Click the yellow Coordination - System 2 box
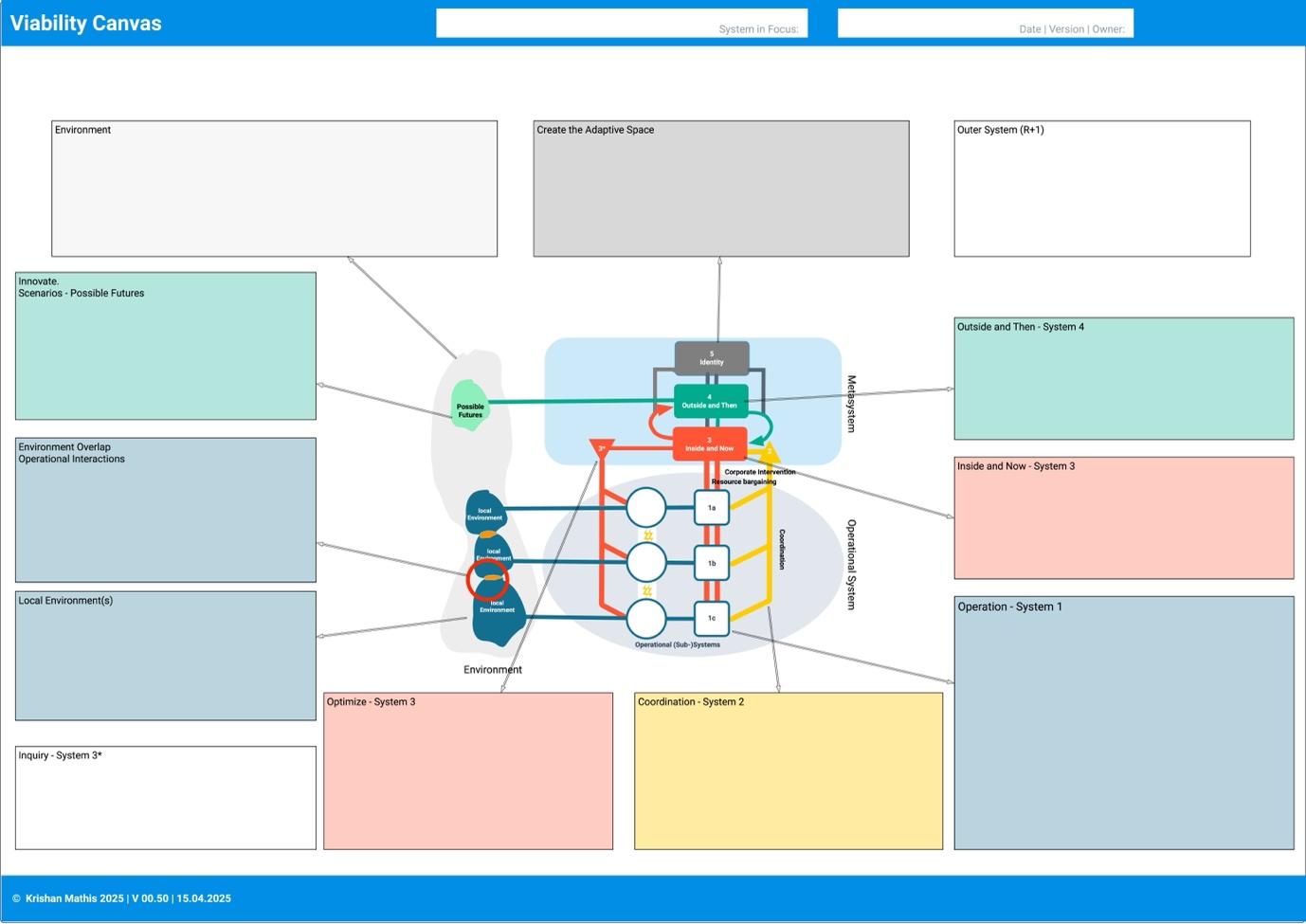The width and height of the screenshot is (1306, 924). [788, 771]
